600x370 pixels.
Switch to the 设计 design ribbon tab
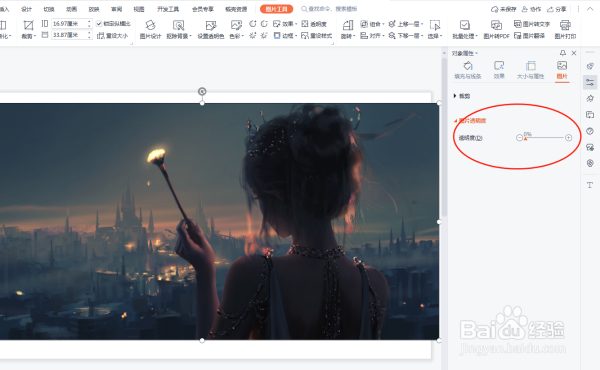click(26, 9)
